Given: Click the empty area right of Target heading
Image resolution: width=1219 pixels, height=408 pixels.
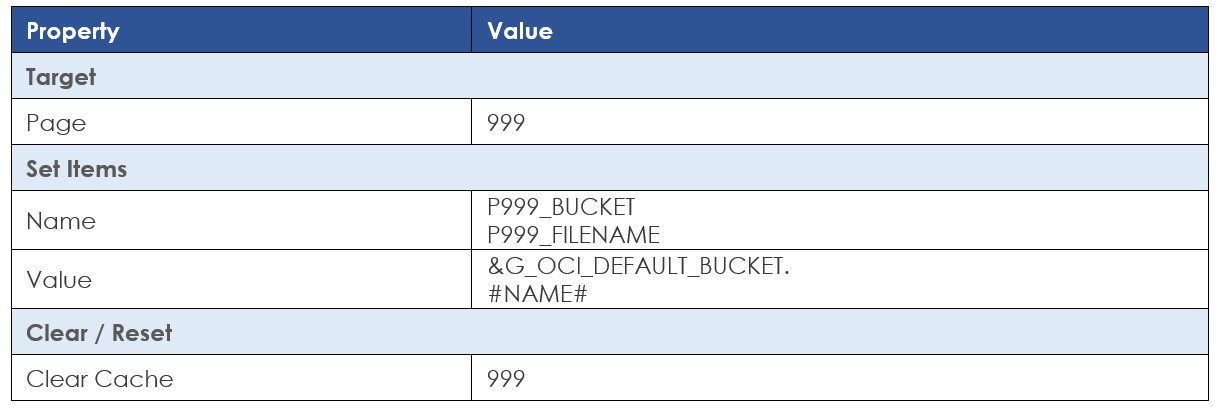Looking at the screenshot, I should pos(650,76).
